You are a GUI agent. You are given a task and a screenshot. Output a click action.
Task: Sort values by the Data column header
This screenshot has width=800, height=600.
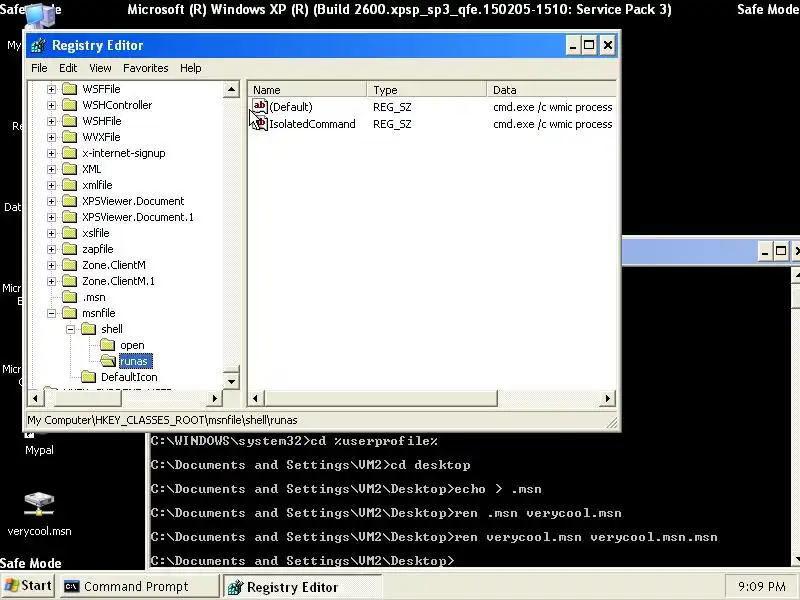pyautogui.click(x=552, y=90)
